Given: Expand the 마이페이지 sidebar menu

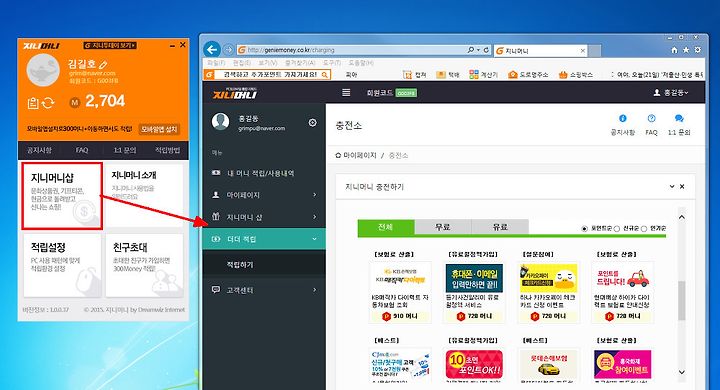Looking at the screenshot, I should 264,195.
